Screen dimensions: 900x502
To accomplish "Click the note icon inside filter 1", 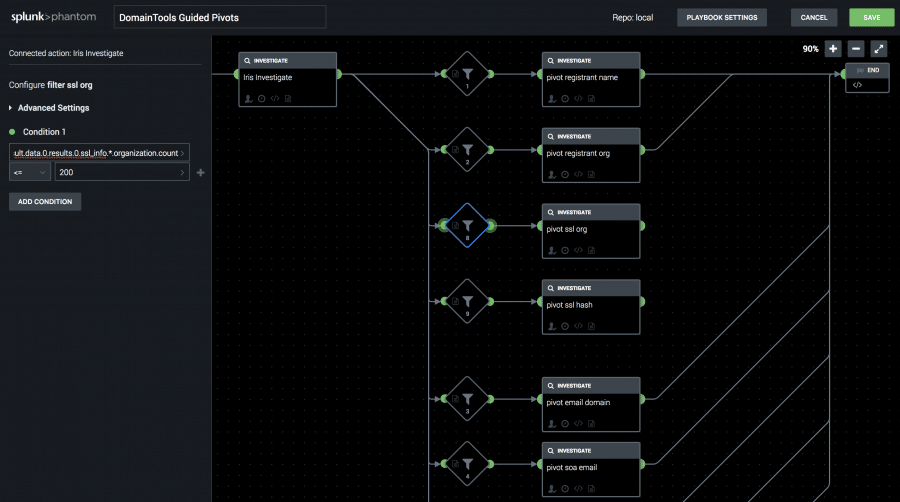I will 455,73.
